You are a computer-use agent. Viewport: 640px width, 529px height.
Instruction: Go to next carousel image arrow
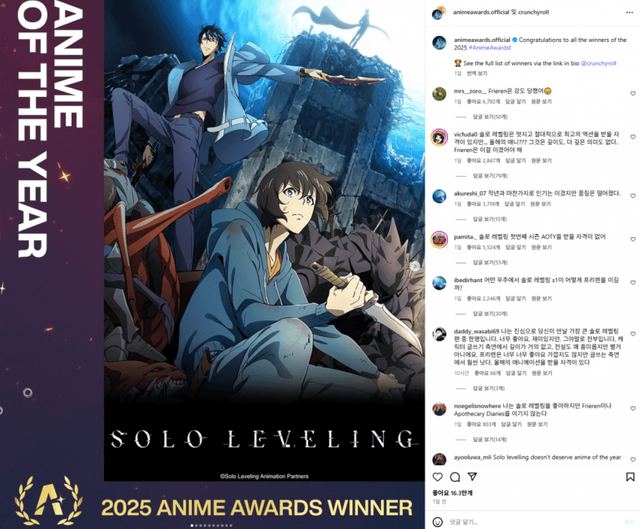[x=415, y=266]
